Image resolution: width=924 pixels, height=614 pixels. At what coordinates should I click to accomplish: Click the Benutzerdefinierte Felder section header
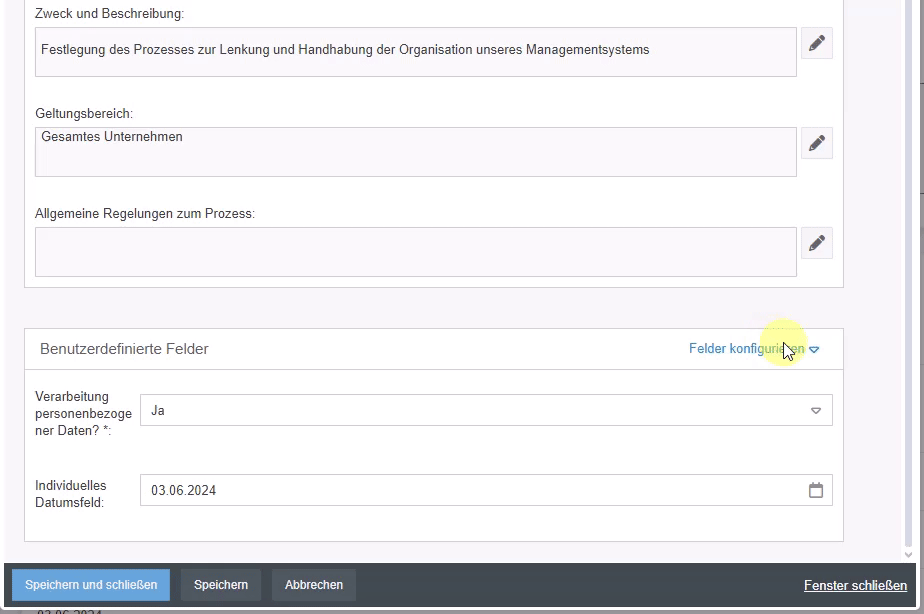124,349
